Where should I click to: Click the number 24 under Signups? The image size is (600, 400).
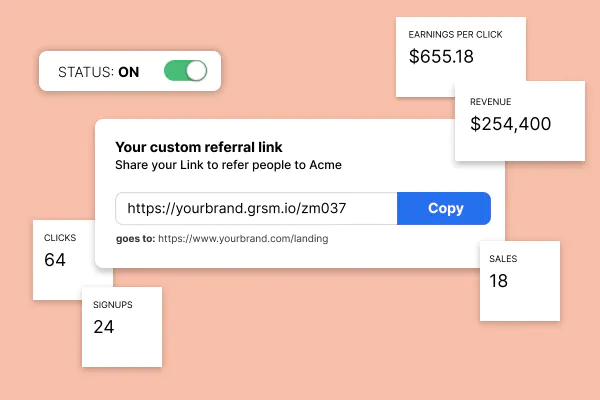(x=104, y=327)
